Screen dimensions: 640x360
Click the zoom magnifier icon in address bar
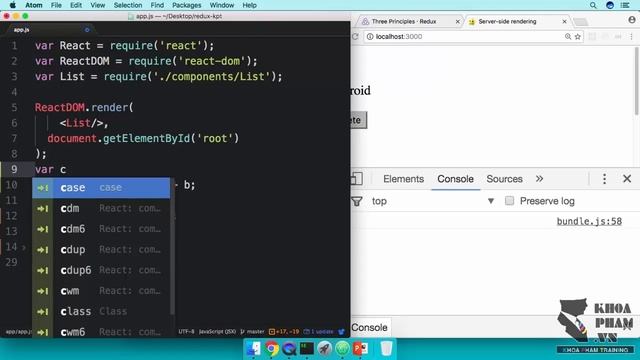[x=568, y=37]
